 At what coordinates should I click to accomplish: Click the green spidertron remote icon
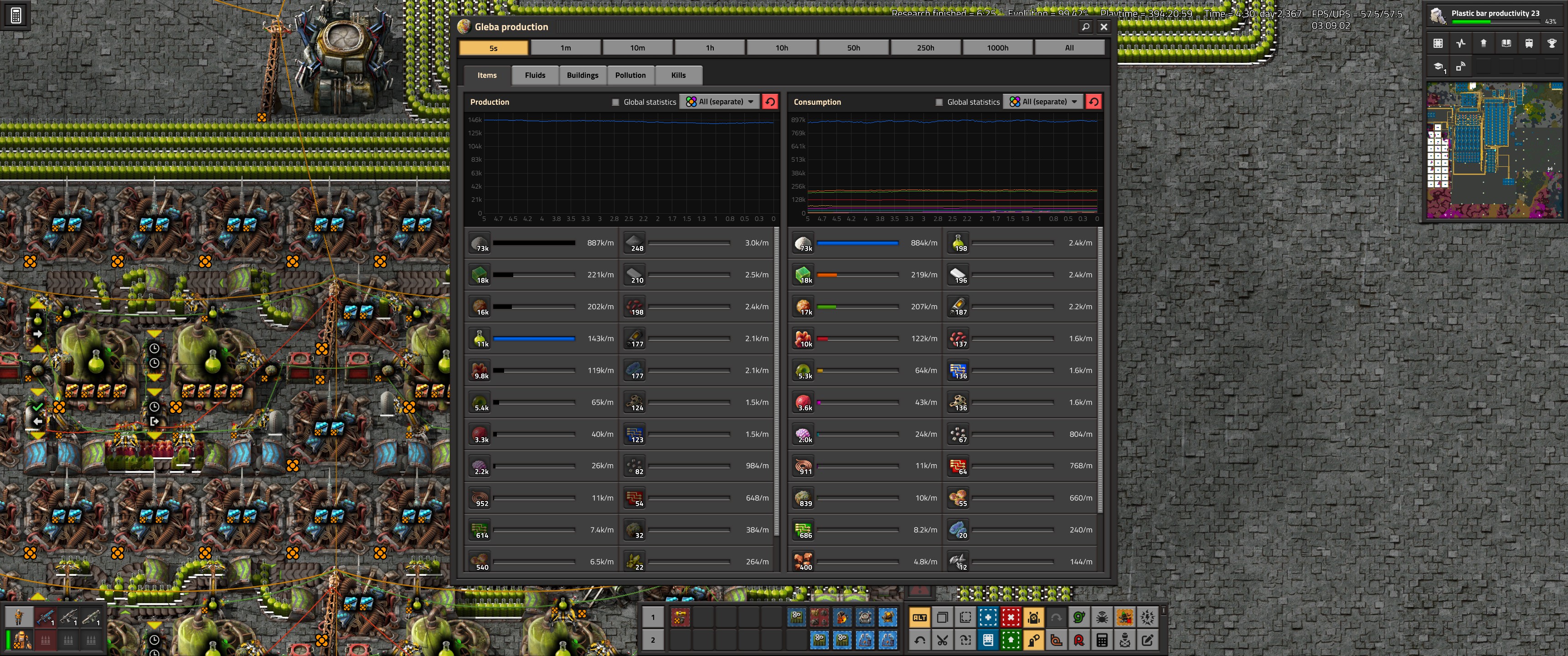click(x=1079, y=618)
